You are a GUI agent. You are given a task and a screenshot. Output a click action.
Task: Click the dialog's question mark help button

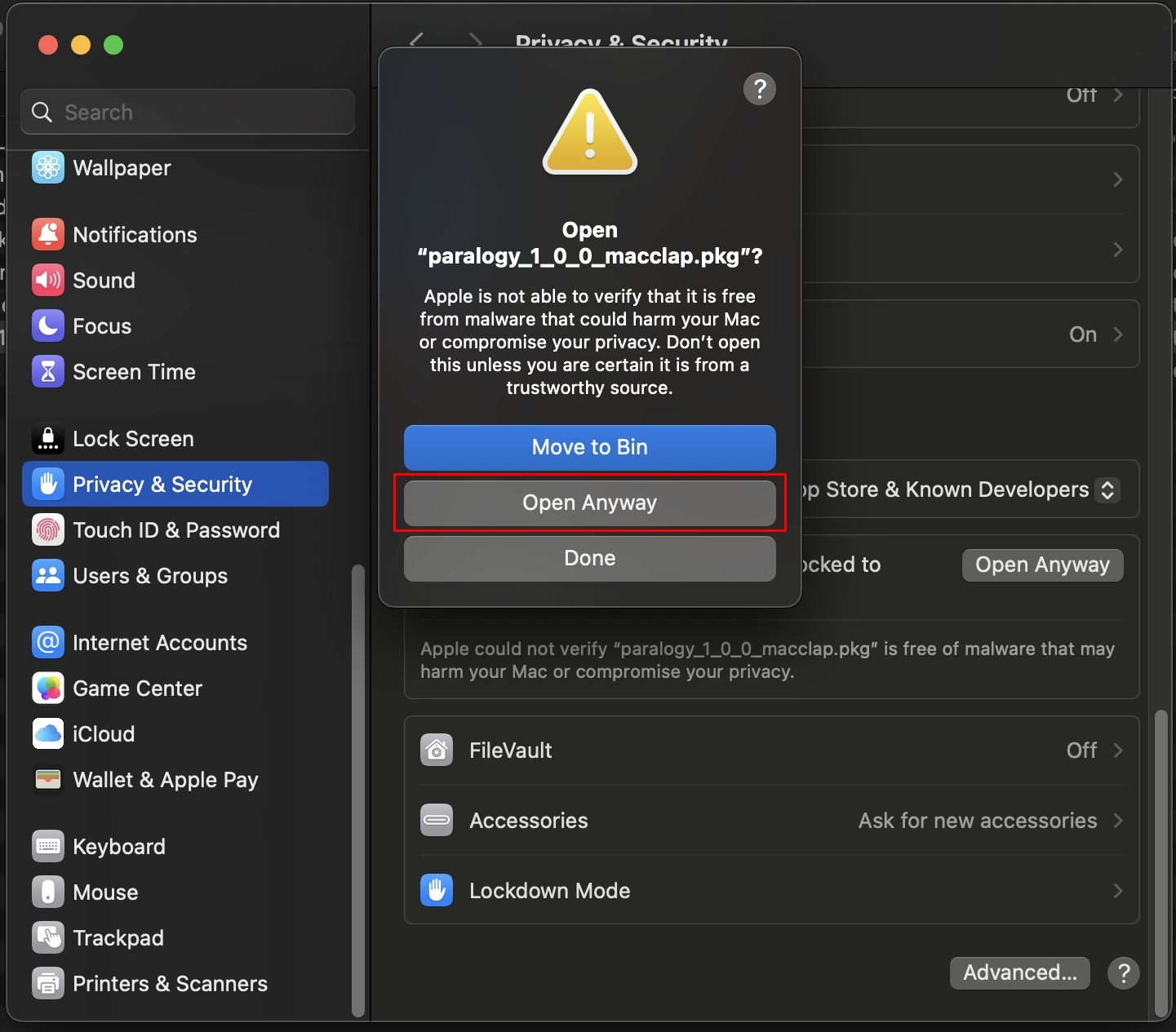tap(760, 89)
